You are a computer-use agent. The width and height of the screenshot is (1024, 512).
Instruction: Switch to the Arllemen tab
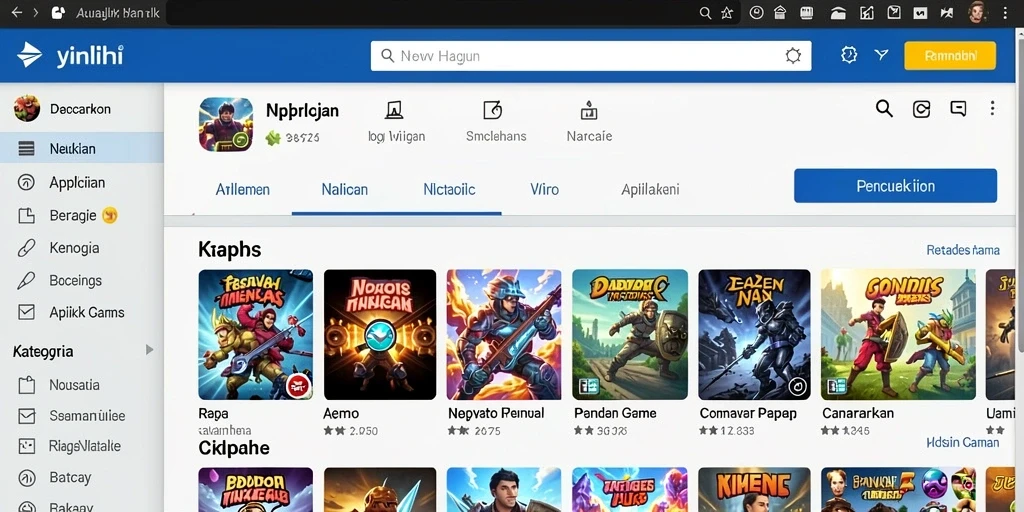243,190
